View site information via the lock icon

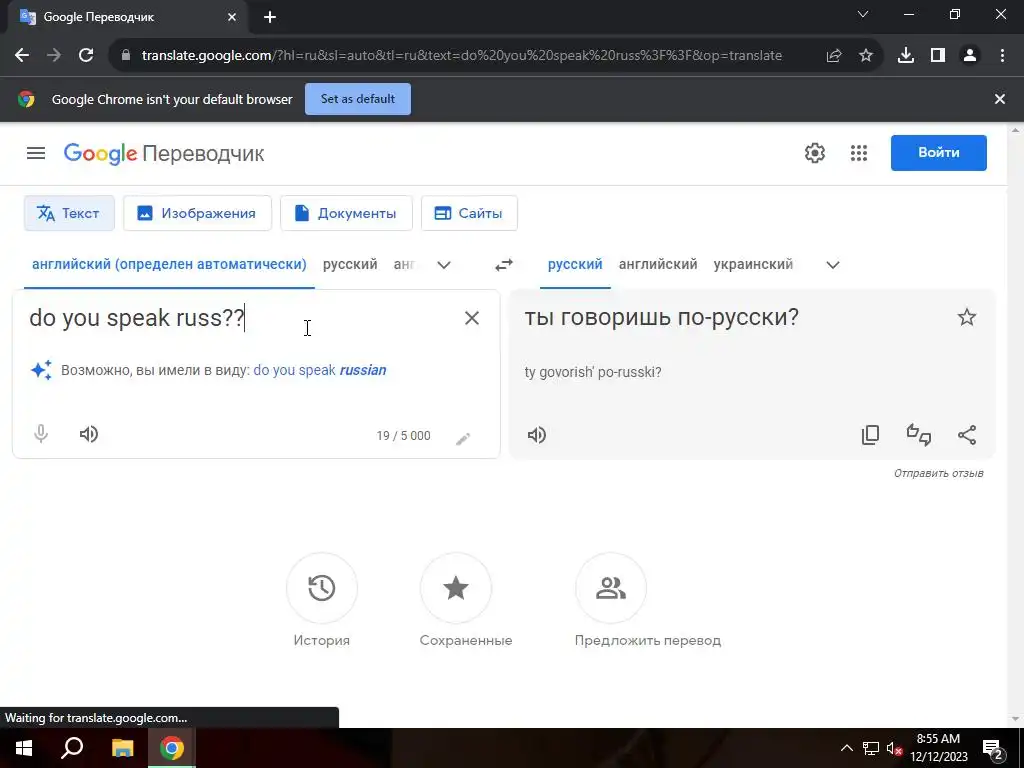(x=126, y=56)
